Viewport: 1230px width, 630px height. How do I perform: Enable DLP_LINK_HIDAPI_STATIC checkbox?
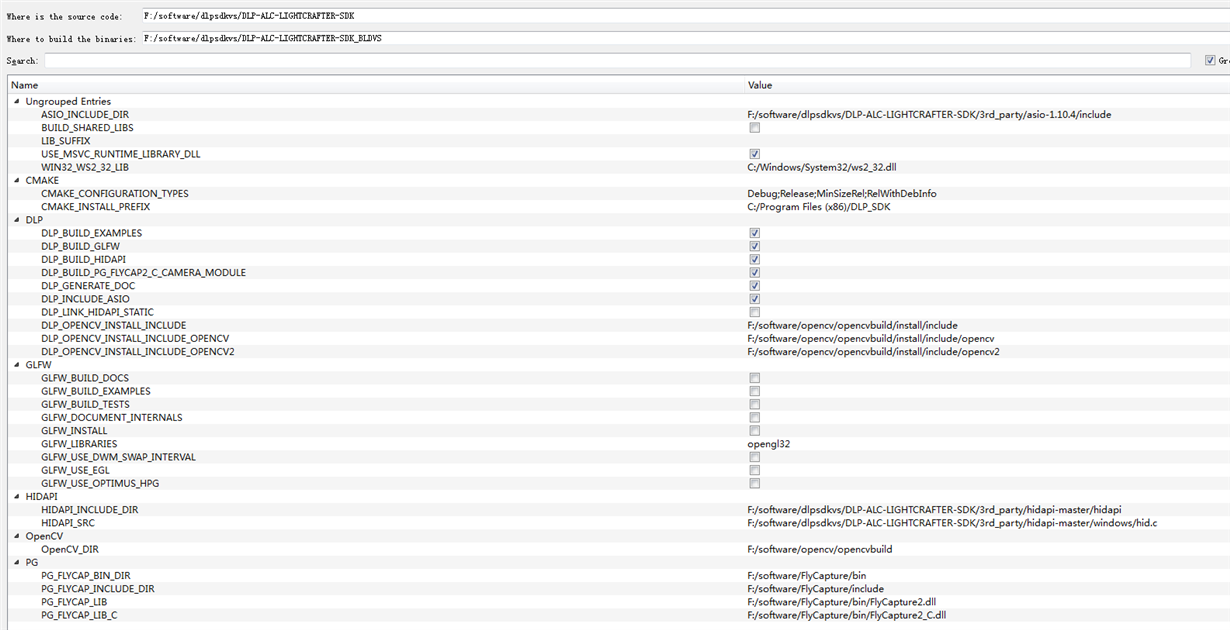pyautogui.click(x=754, y=312)
